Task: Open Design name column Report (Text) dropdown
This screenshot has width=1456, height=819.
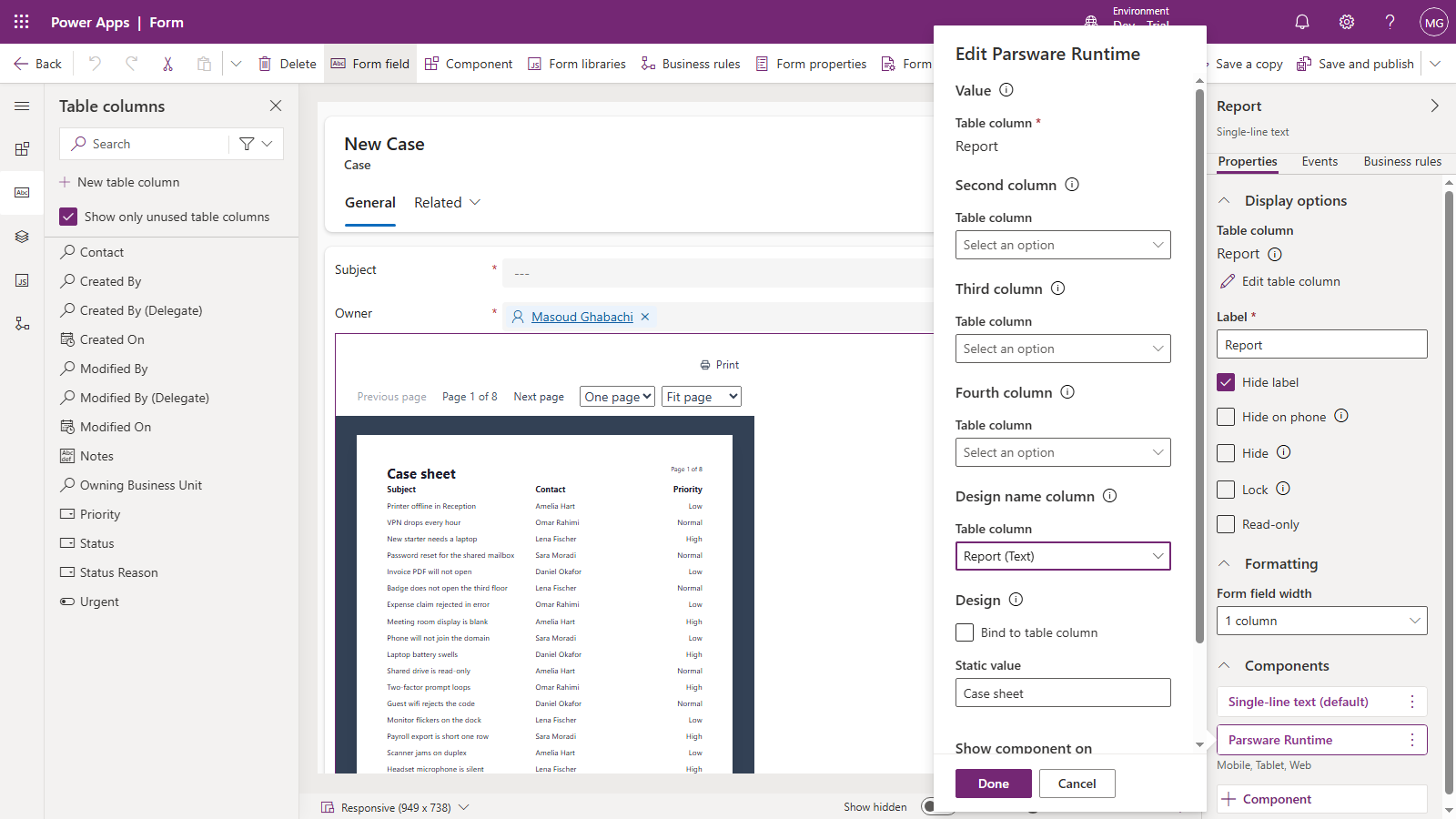Action: coord(1063,556)
